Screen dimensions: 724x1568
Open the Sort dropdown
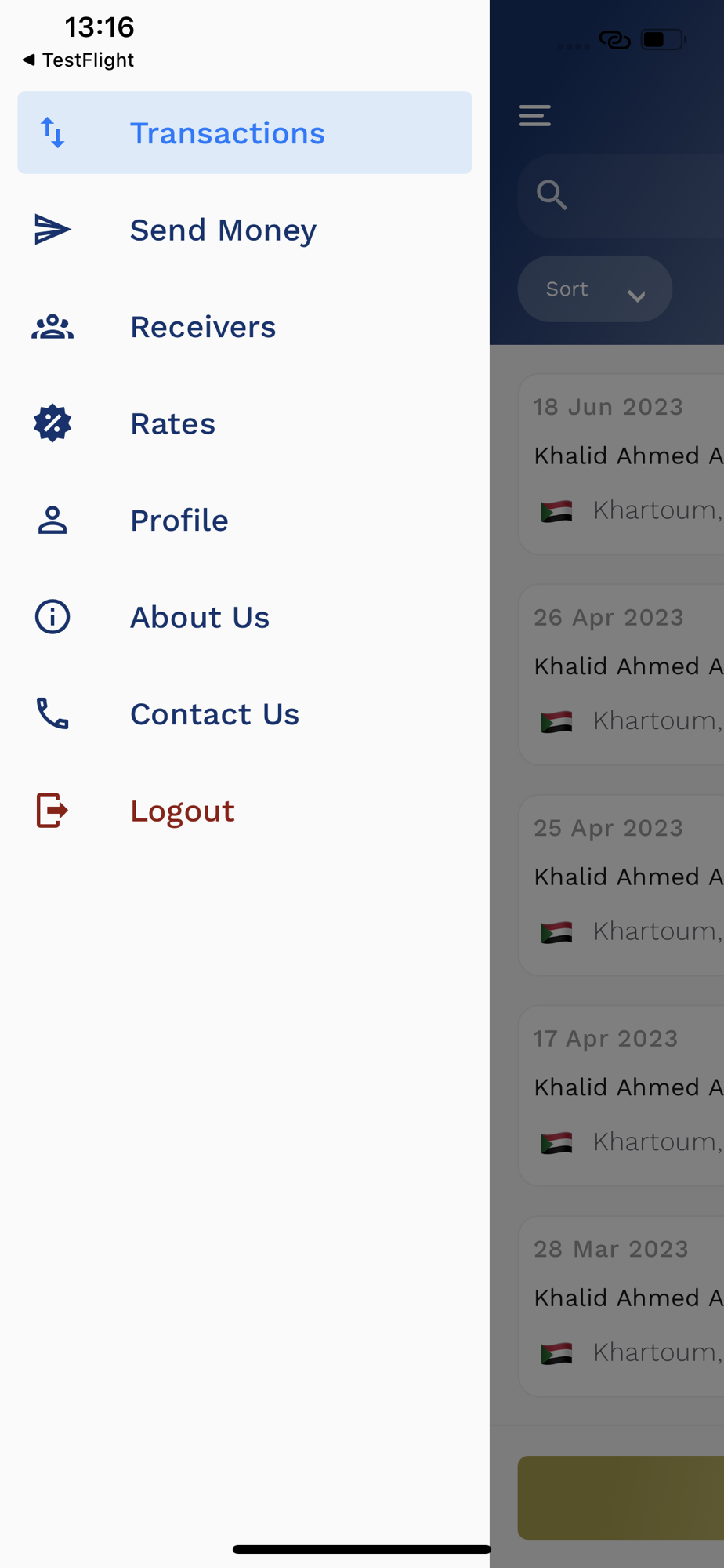click(568, 289)
